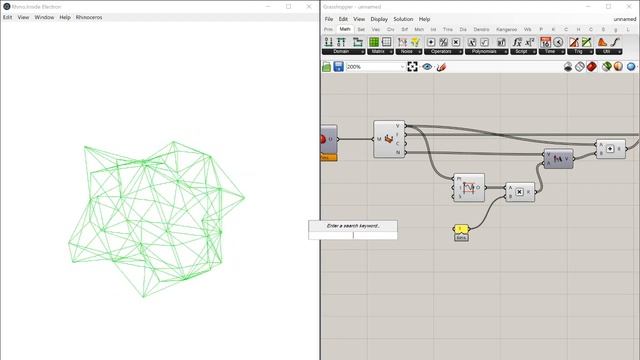This screenshot has width=640, height=360.
Task: Select Expression script component icon
Action: [x=530, y=42]
